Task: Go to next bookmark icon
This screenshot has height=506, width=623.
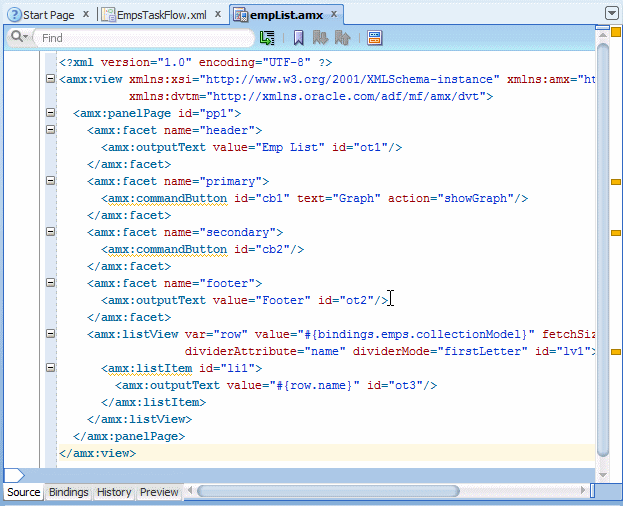Action: (320, 38)
